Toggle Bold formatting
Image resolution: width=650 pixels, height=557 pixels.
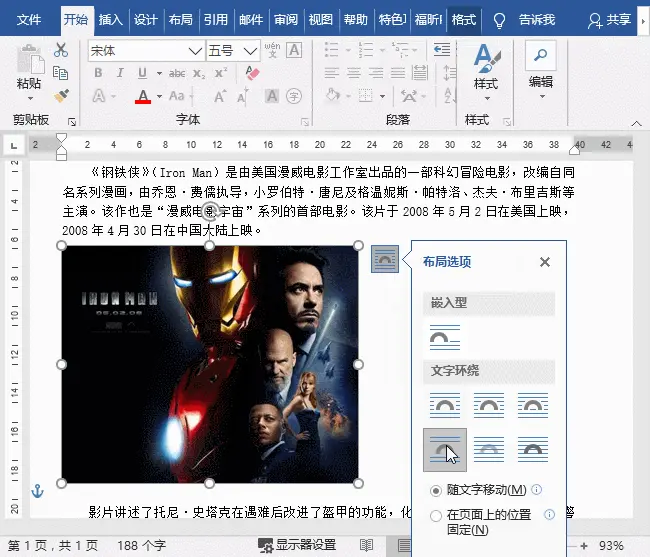coord(98,73)
